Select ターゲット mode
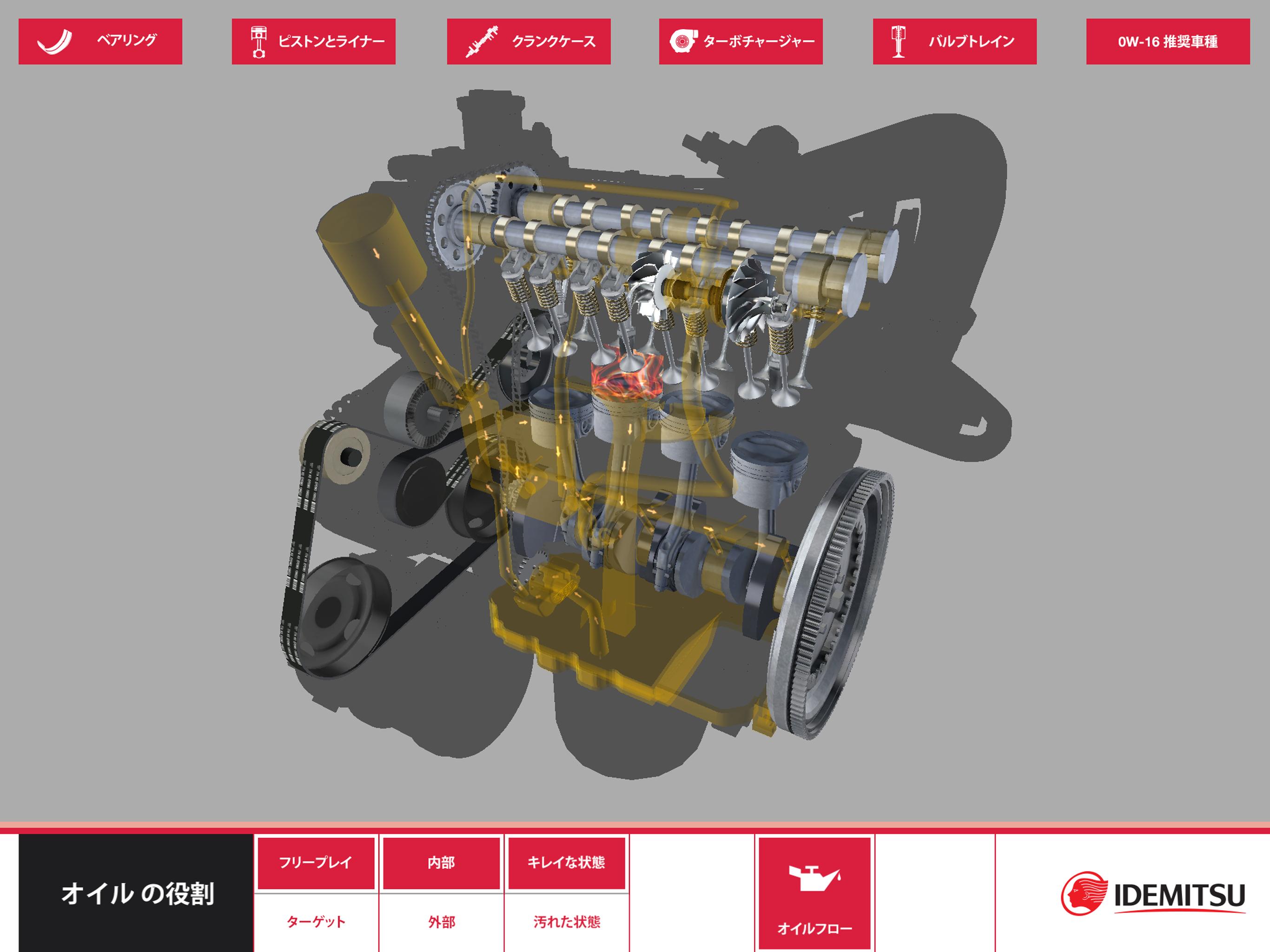Viewport: 1270px width, 952px height. pyautogui.click(x=316, y=922)
